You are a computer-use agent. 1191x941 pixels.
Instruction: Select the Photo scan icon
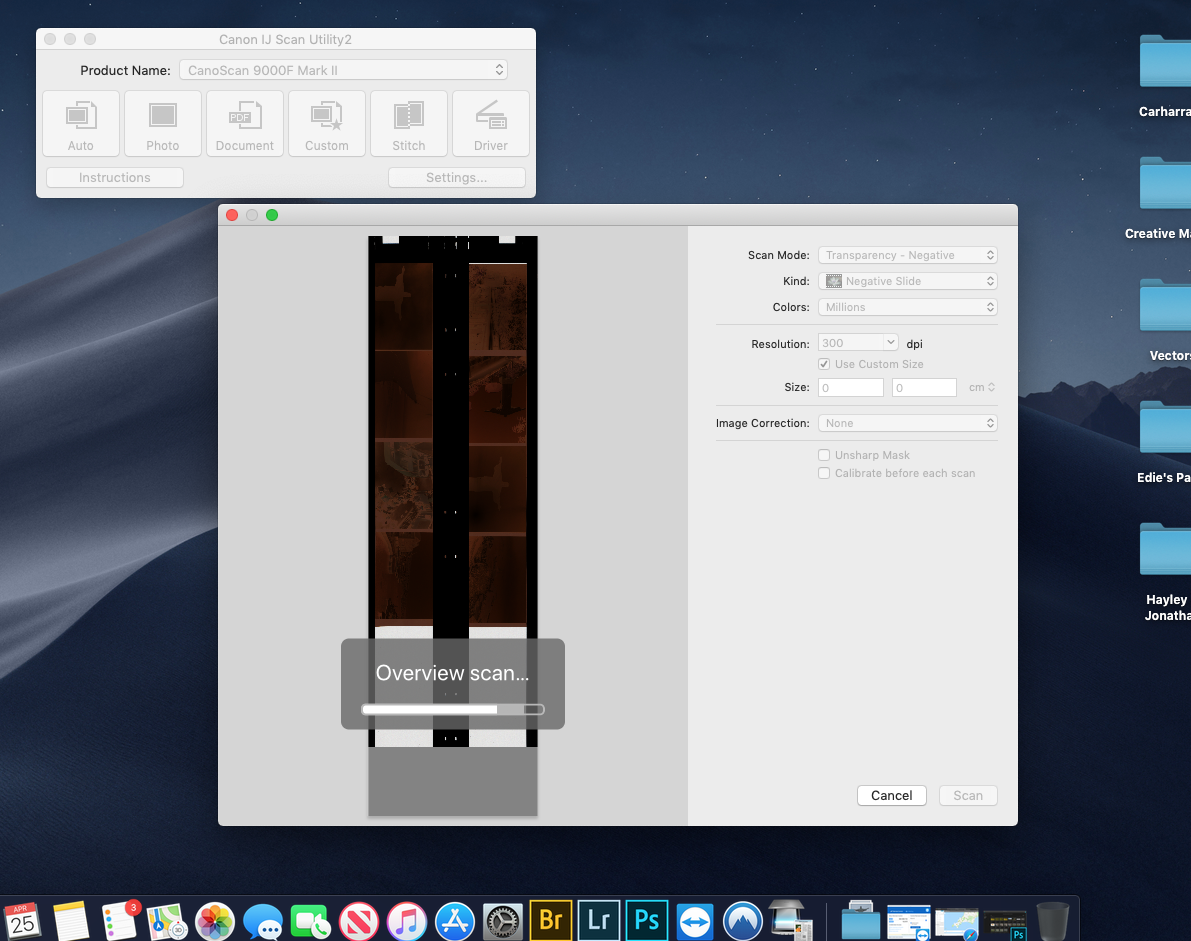pos(162,124)
